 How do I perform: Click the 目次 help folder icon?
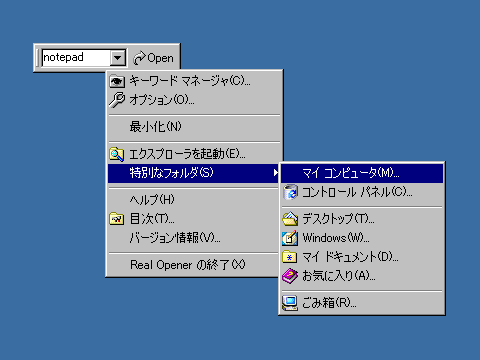click(x=116, y=219)
